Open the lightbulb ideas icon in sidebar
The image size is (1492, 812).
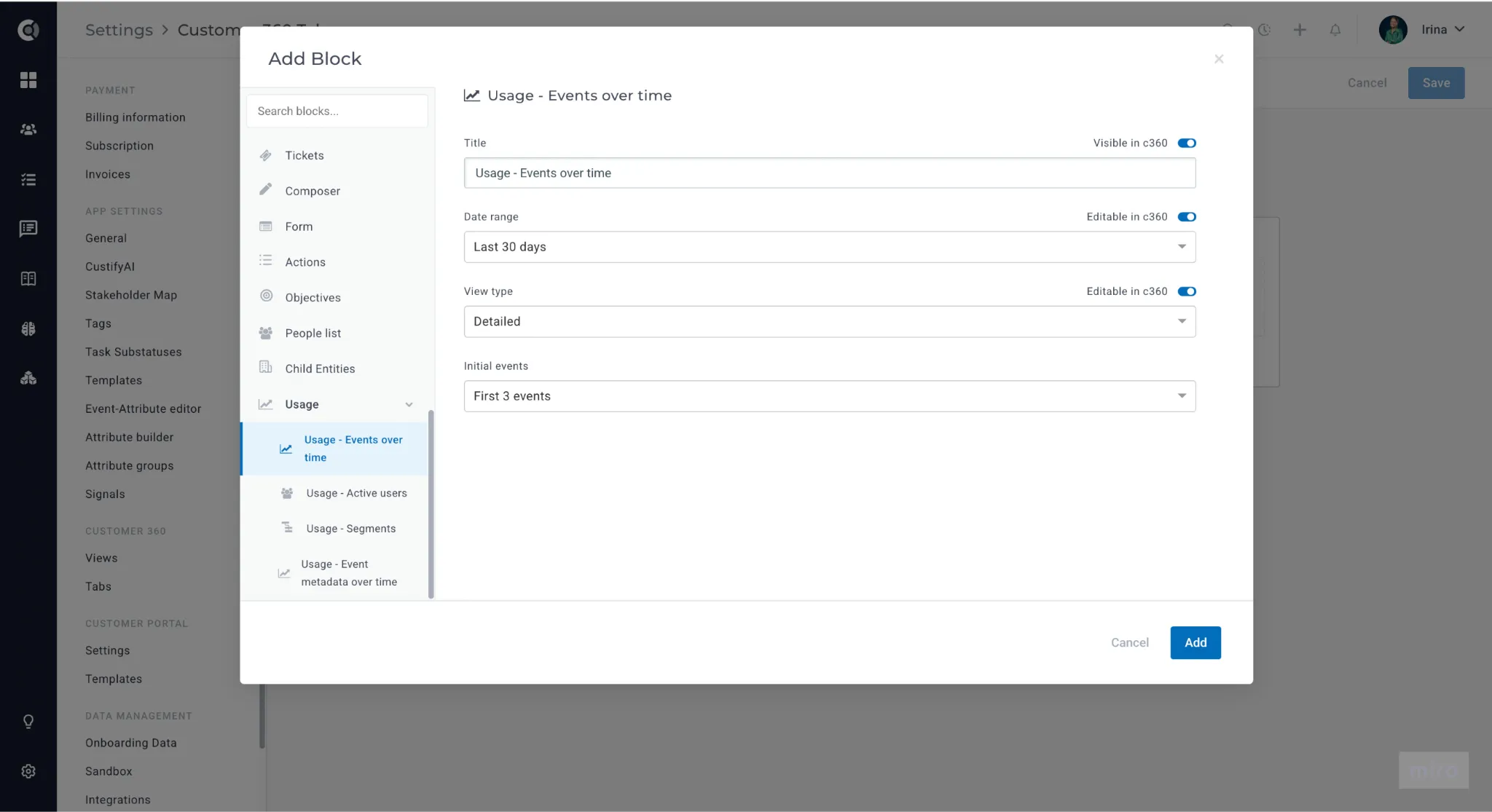point(28,722)
